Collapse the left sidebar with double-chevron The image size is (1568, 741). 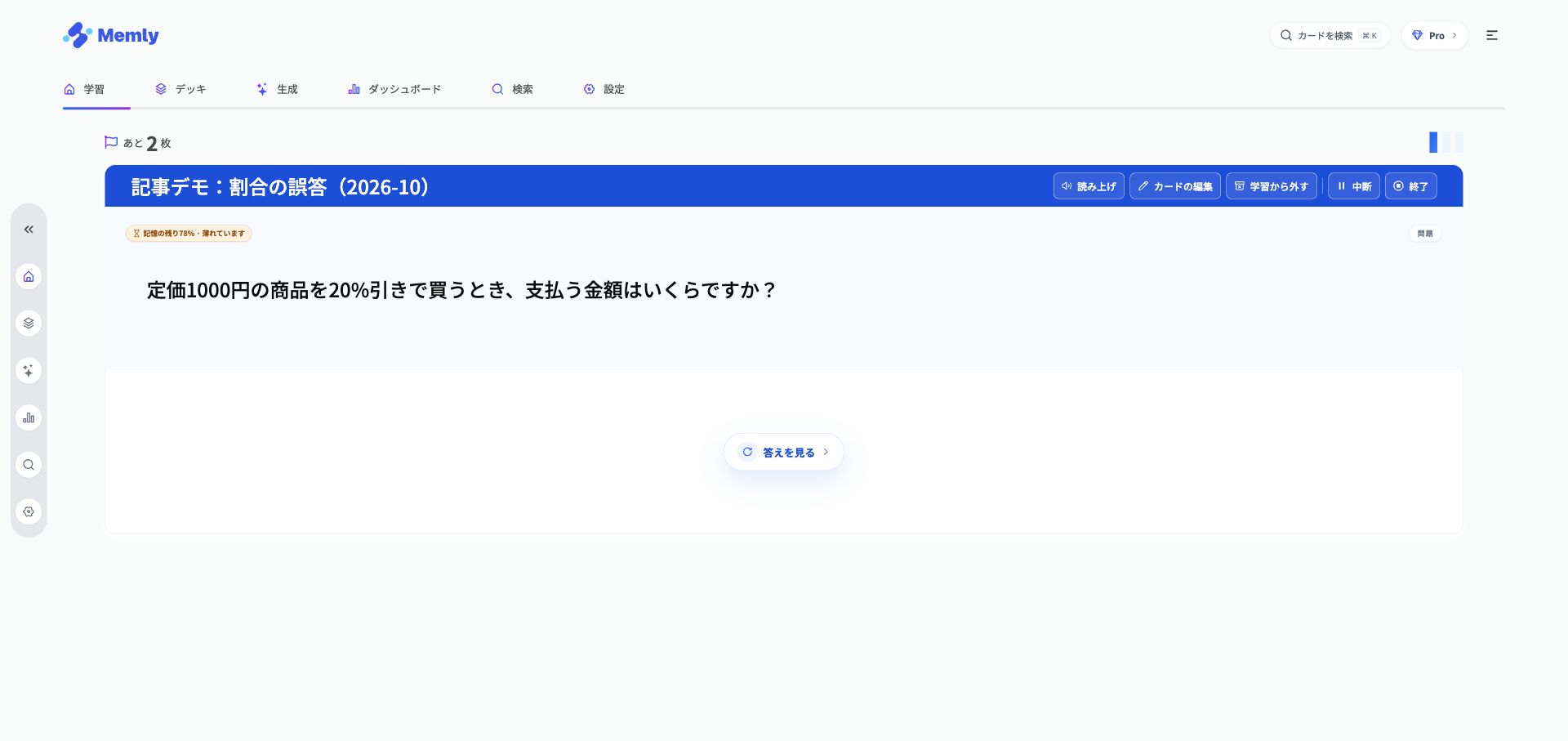tap(29, 230)
